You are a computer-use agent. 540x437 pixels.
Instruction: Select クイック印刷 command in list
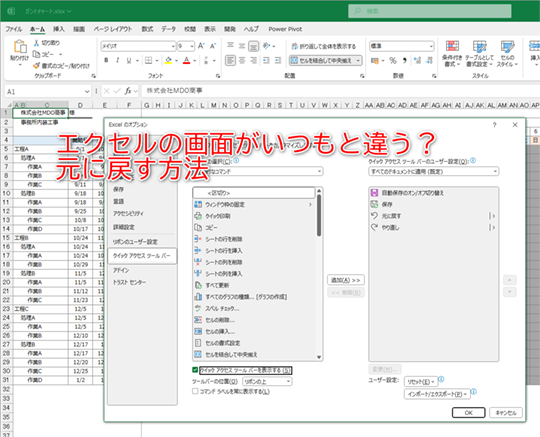(253, 216)
